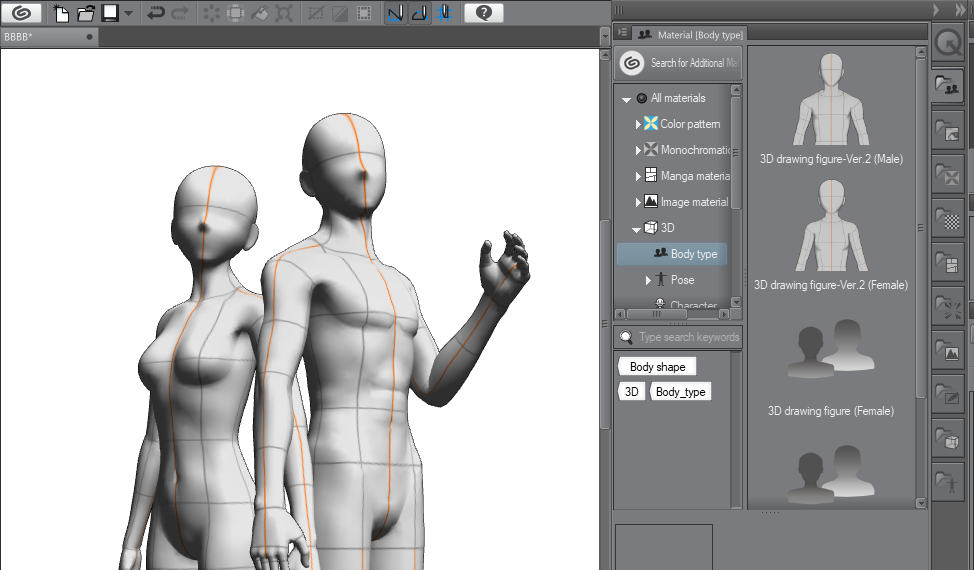974x570 pixels.
Task: Open the Save dropdown arrow in toolbar
Action: [129, 13]
